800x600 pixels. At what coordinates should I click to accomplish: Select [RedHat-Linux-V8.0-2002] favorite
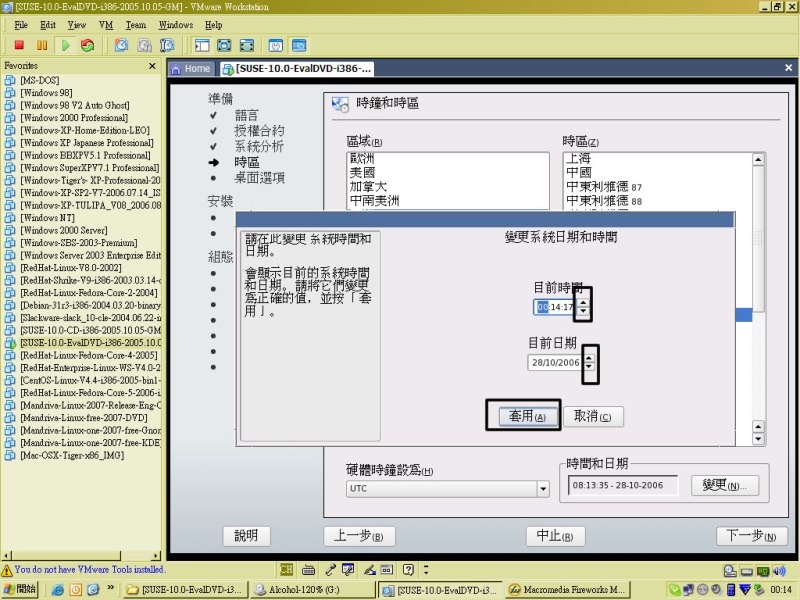click(70, 268)
